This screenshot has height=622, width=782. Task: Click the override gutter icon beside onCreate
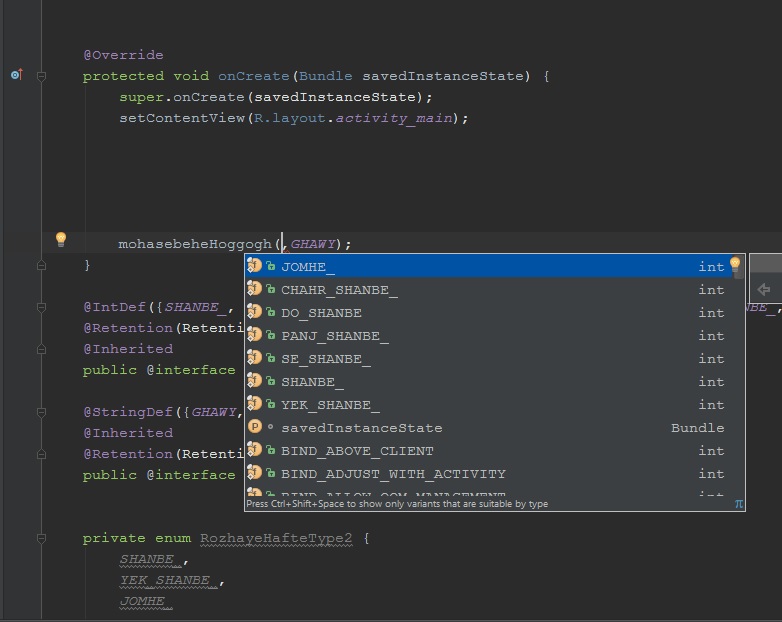(15, 75)
